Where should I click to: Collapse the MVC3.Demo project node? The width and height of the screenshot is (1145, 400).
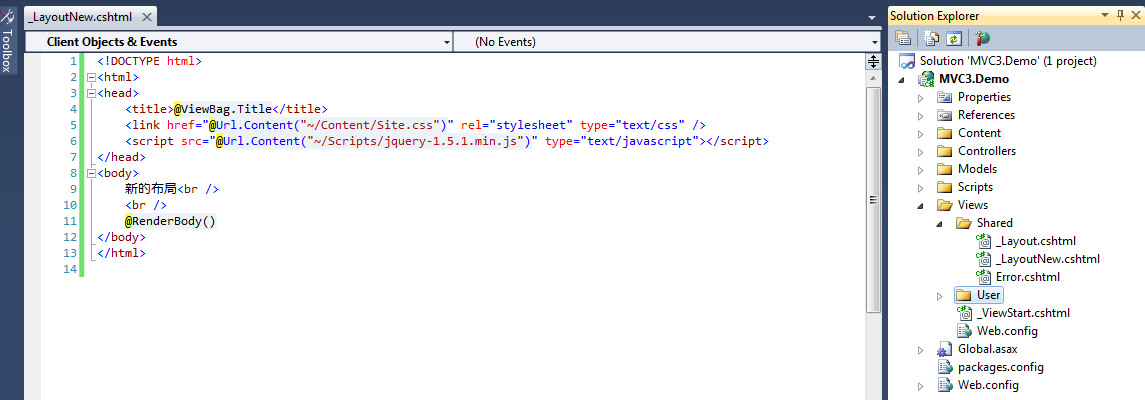[904, 80]
